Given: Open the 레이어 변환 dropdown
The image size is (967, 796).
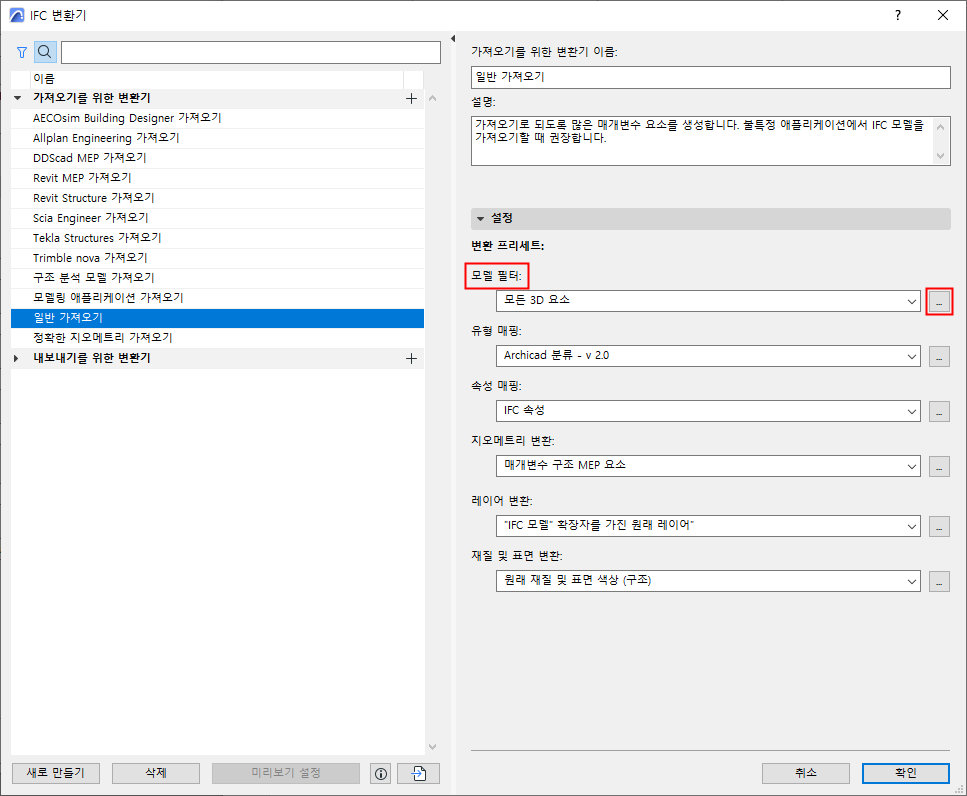Looking at the screenshot, I should click(708, 526).
